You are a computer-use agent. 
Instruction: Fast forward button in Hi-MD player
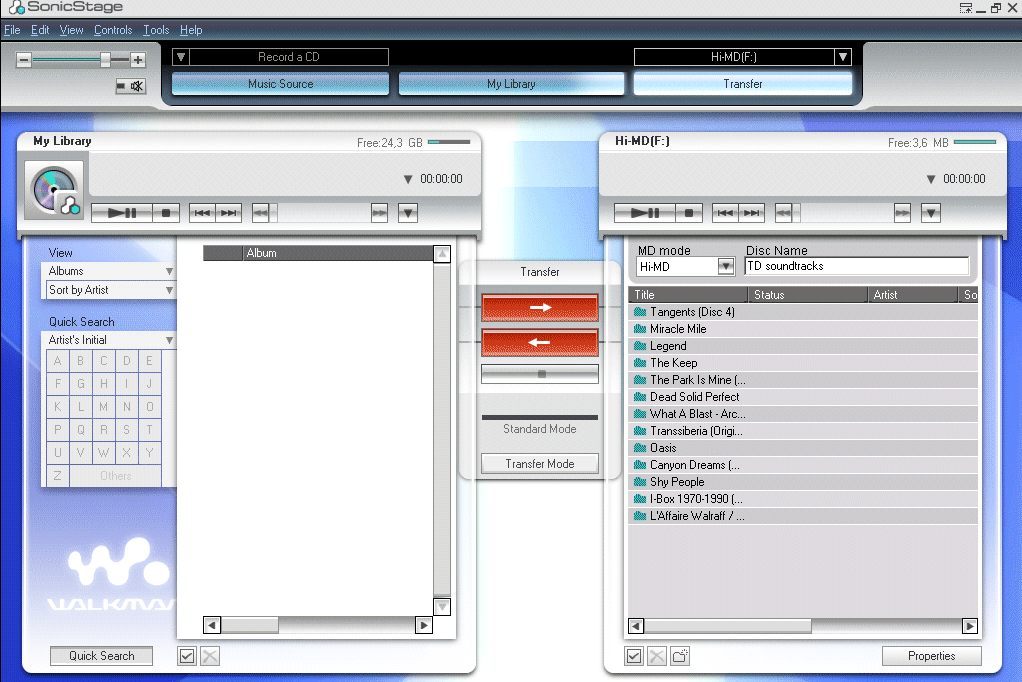[902, 213]
